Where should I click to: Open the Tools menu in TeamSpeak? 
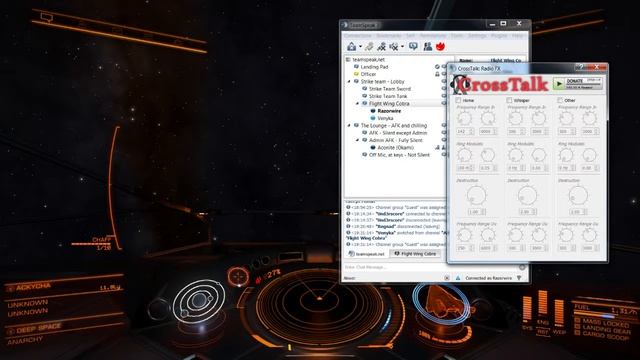coord(457,36)
